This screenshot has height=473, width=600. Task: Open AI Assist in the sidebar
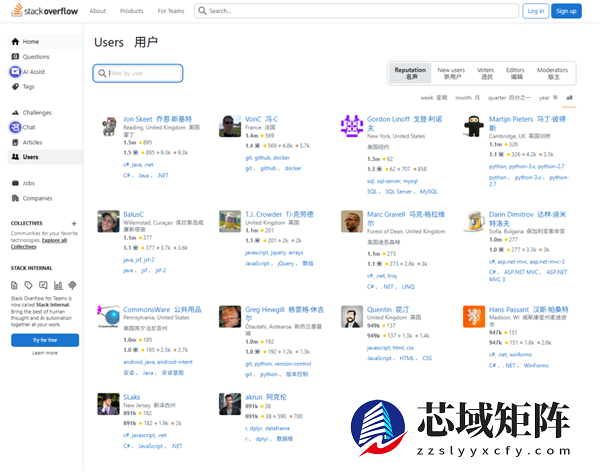[45, 72]
